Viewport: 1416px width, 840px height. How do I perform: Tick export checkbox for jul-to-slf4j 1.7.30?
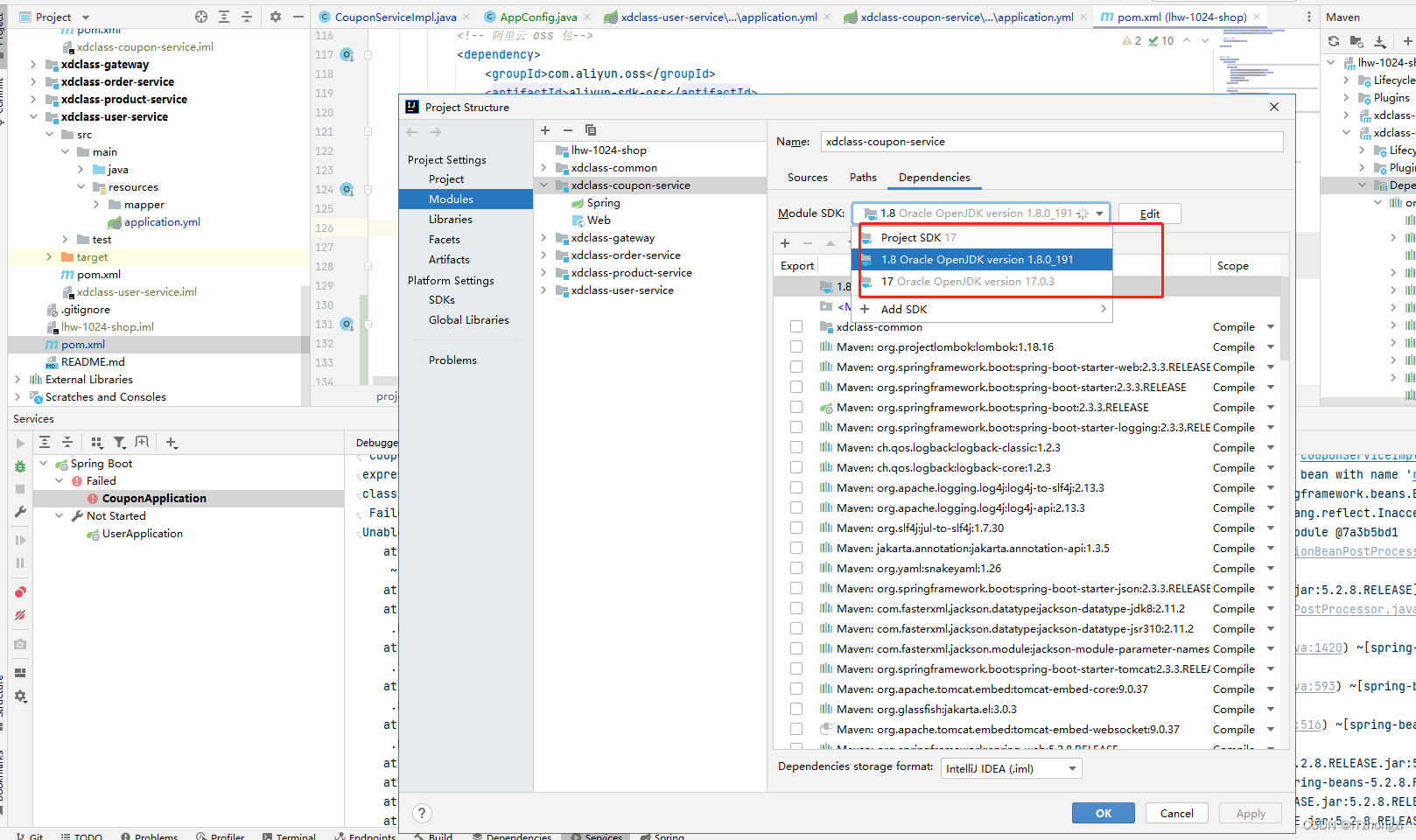796,528
